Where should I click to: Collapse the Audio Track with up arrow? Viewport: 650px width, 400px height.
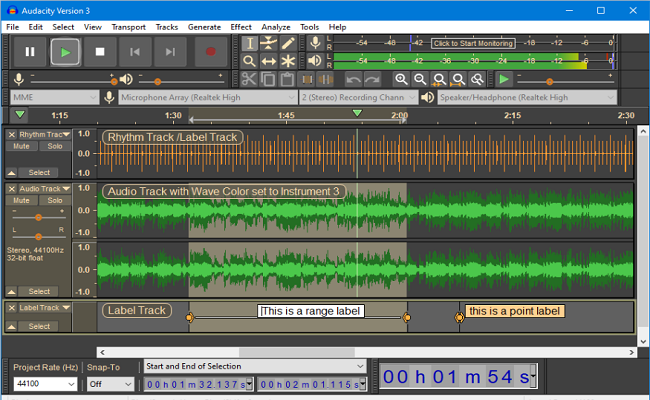coord(12,291)
